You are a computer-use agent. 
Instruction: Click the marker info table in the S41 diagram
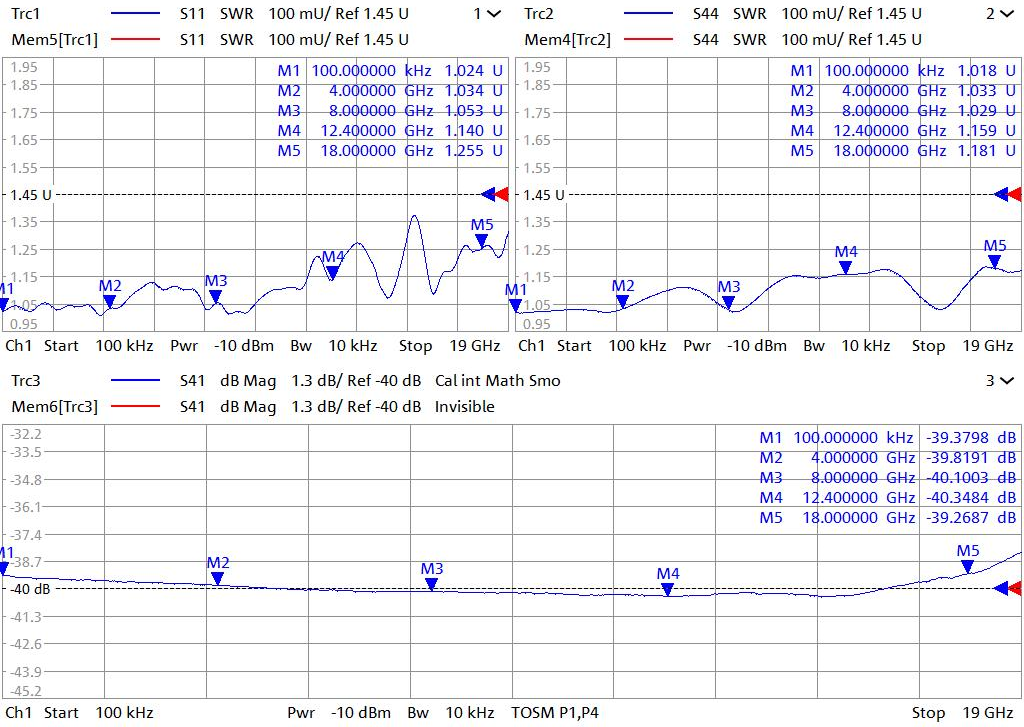[x=887, y=478]
